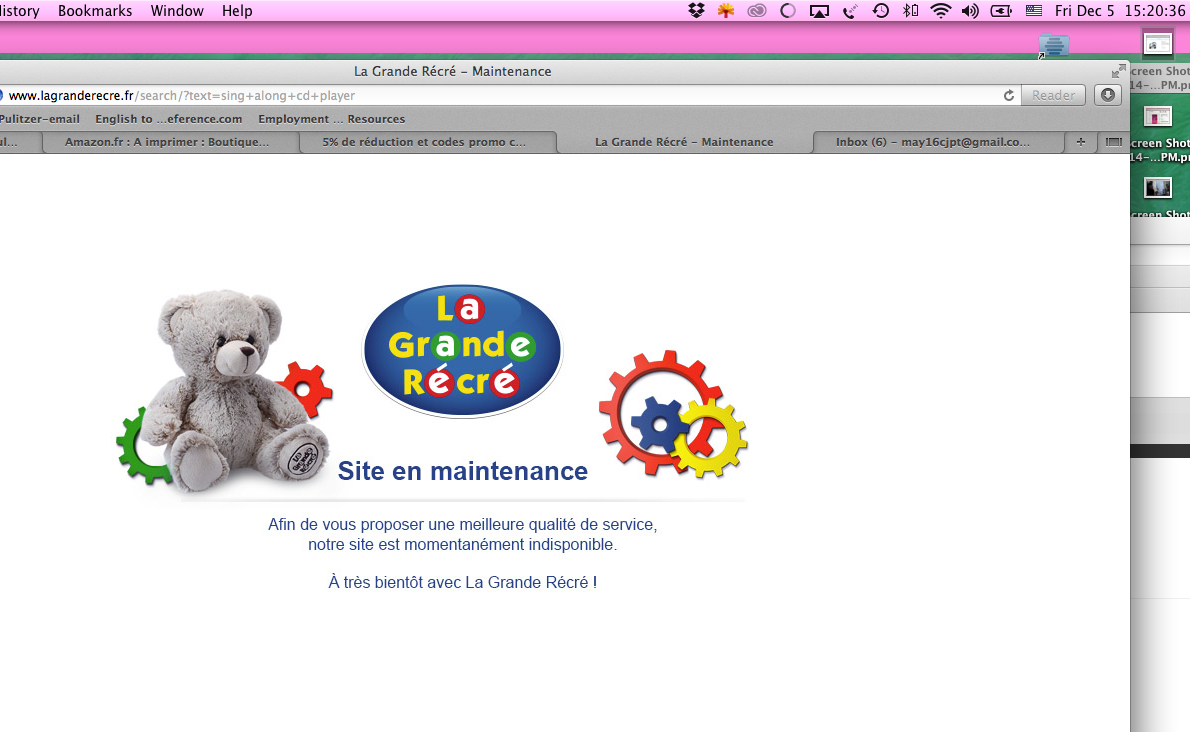
Task: Click the lagranderecre.fr address field
Action: point(501,96)
